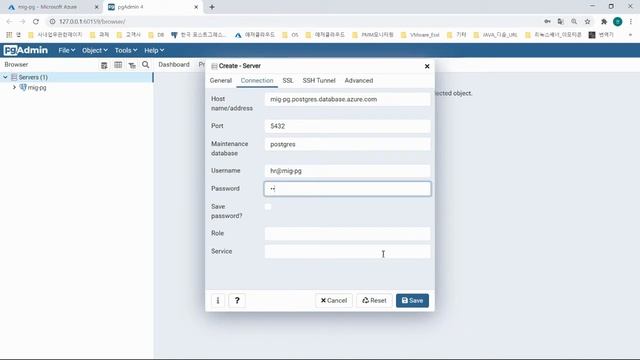Select the mig-pg tree item

37,87
